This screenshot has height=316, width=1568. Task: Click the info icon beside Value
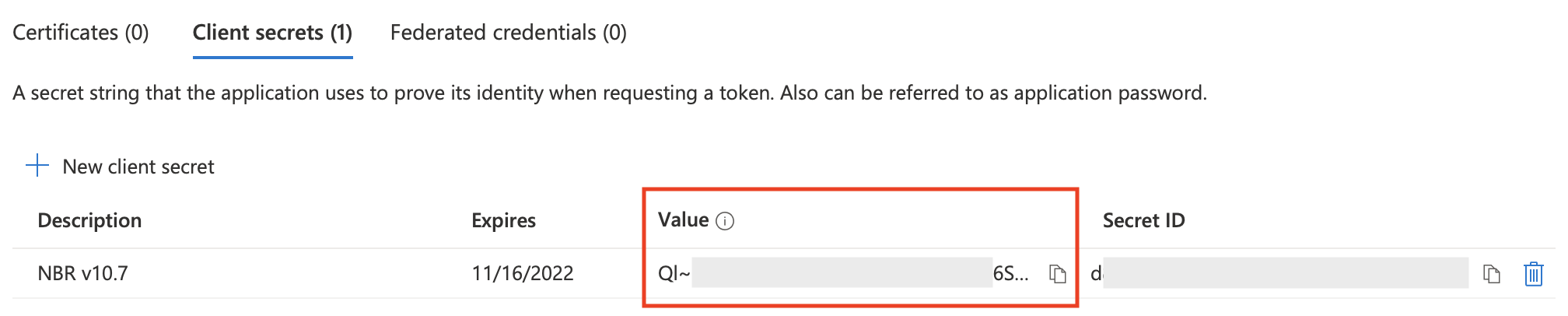725,222
